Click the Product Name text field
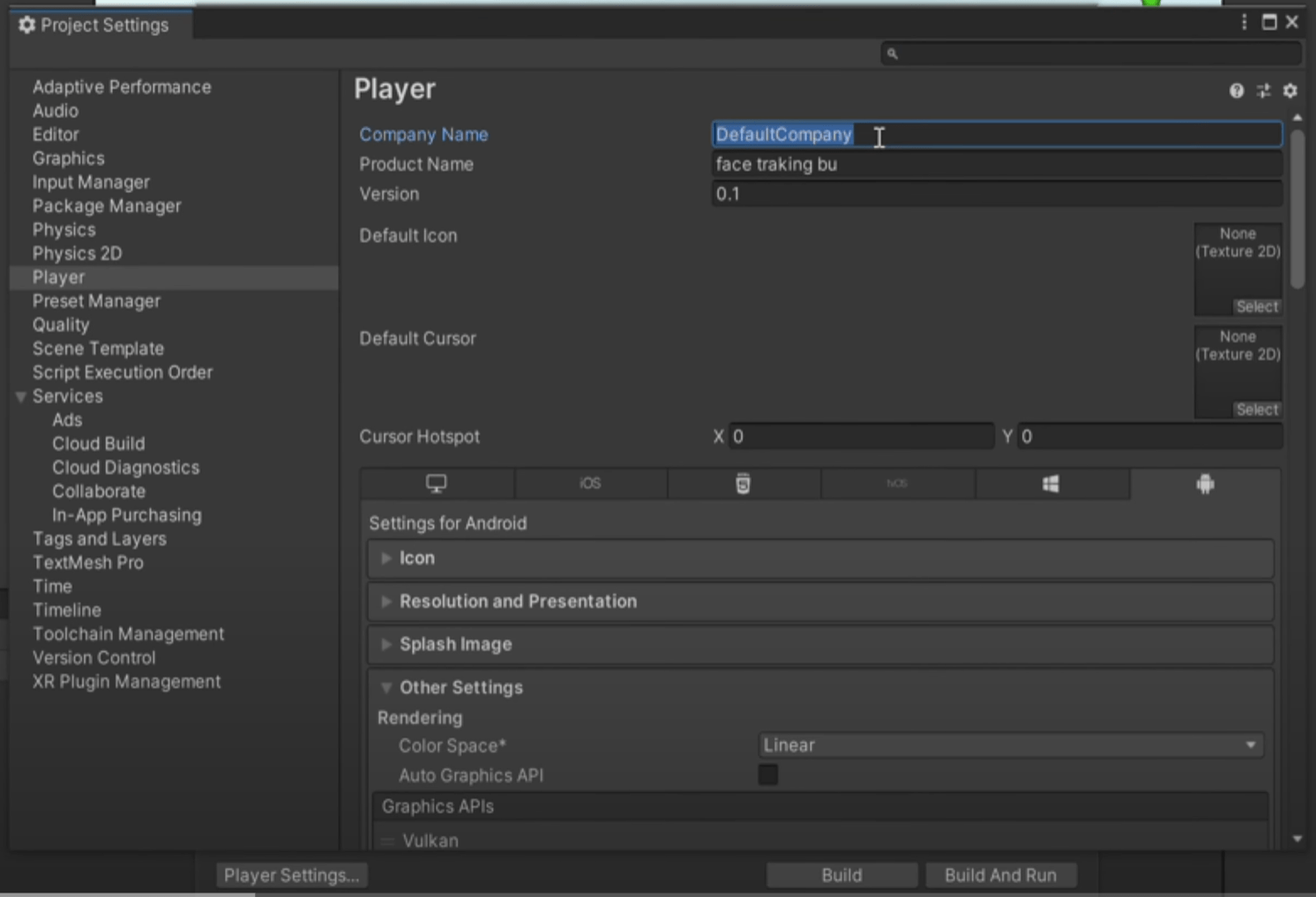Image resolution: width=1316 pixels, height=897 pixels. coord(997,164)
